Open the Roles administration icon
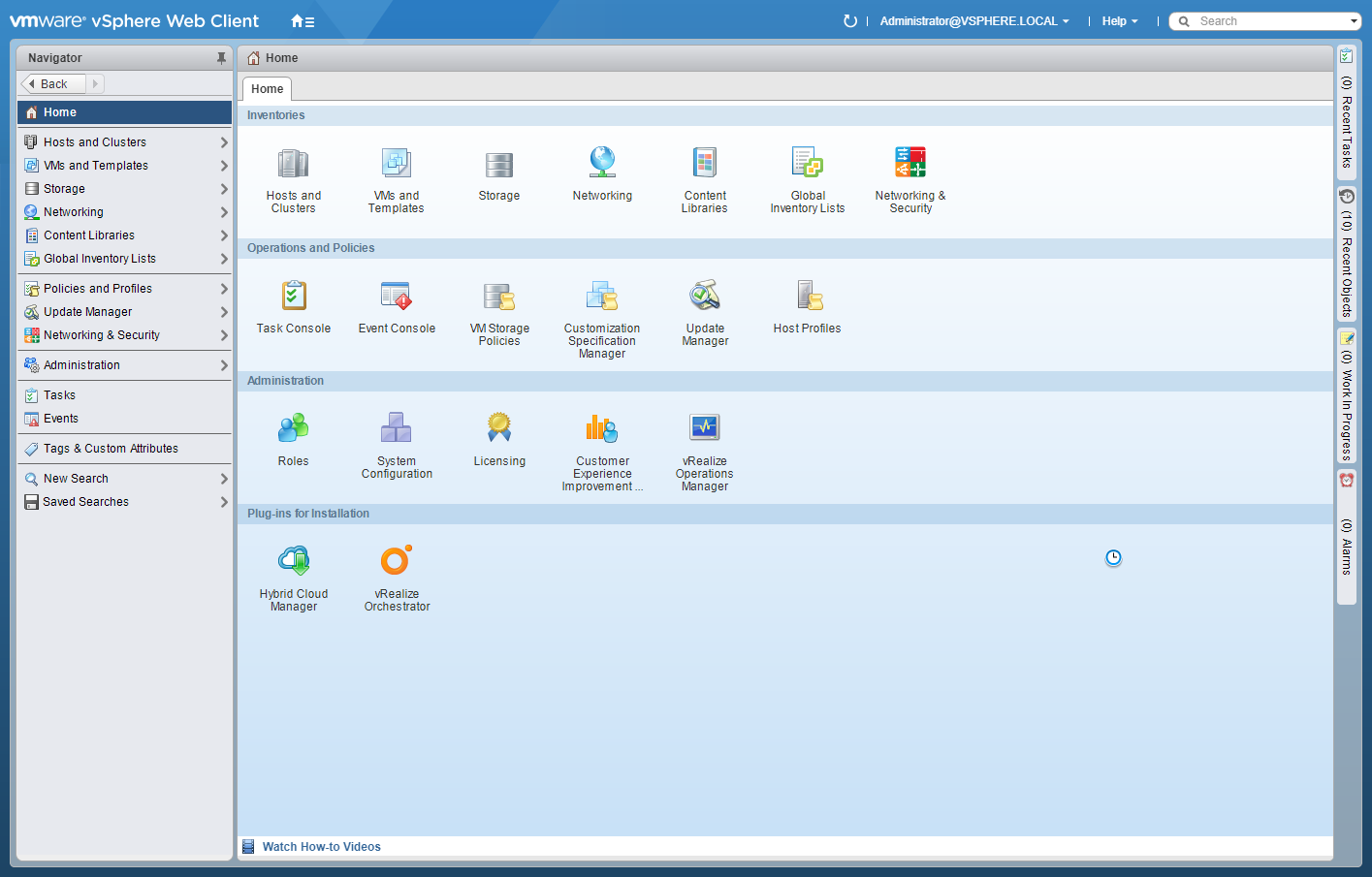Image resolution: width=1372 pixels, height=877 pixels. [x=293, y=428]
